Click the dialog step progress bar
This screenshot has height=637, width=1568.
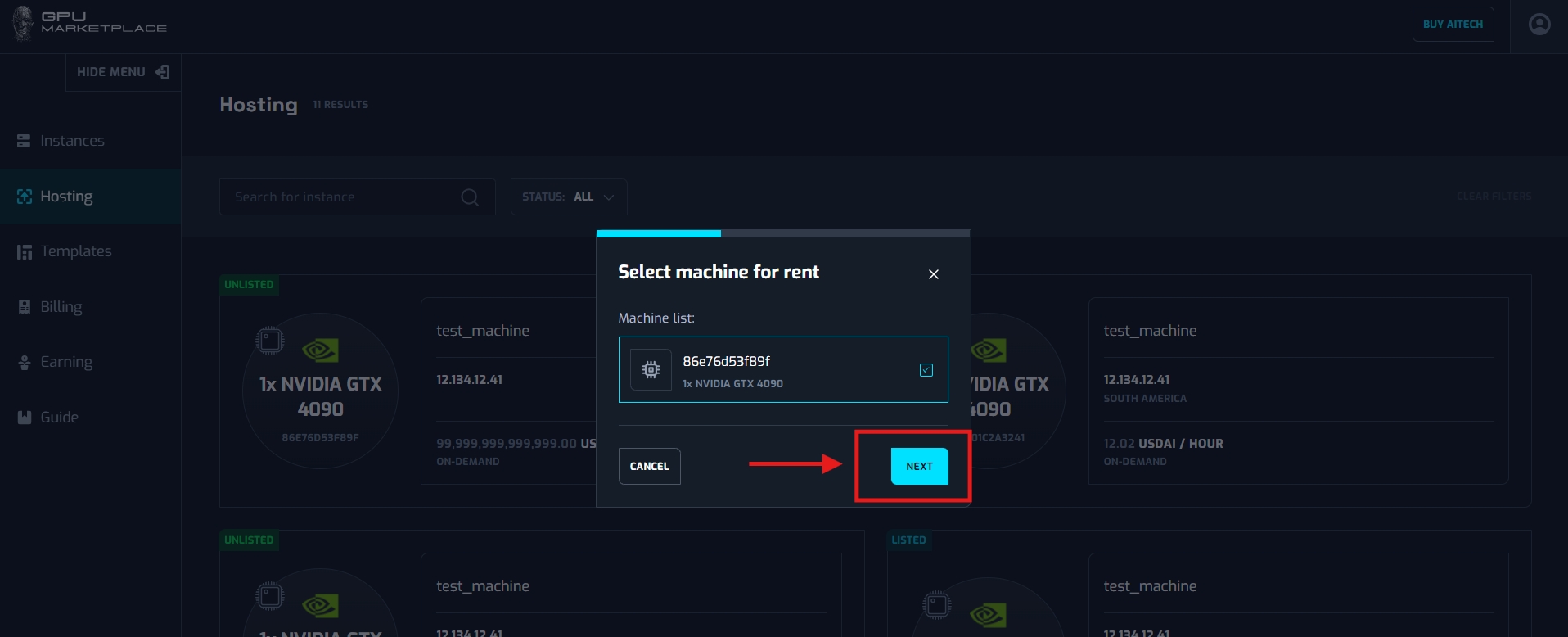point(782,234)
